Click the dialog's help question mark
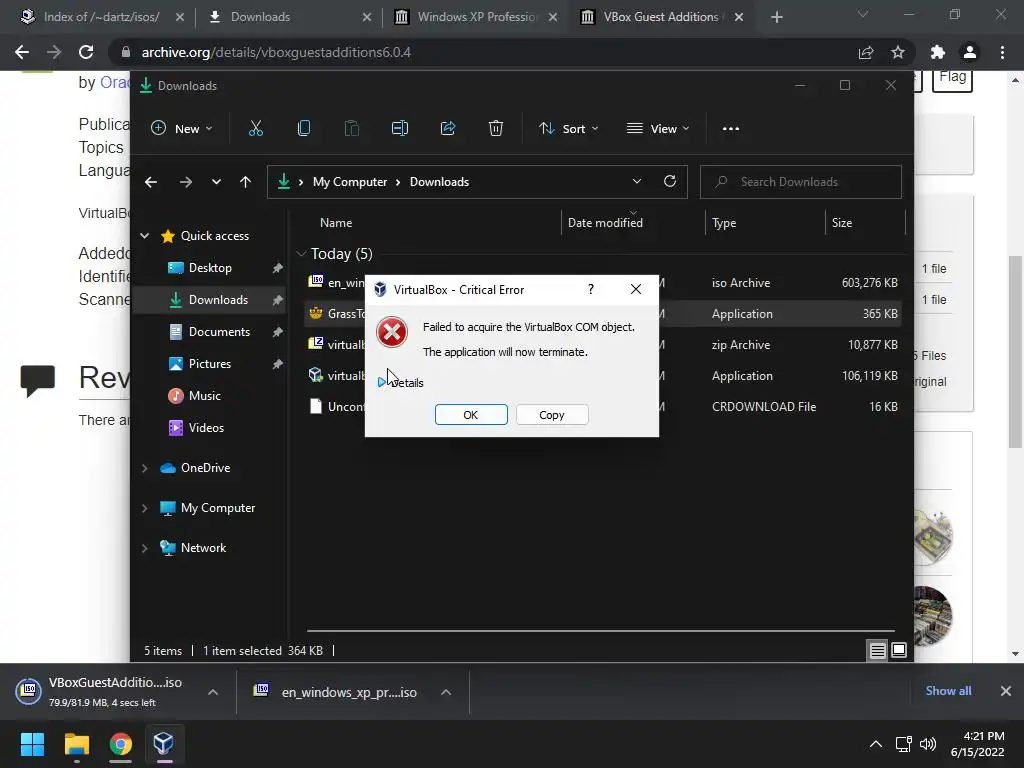This screenshot has height=768, width=1024. click(x=591, y=289)
